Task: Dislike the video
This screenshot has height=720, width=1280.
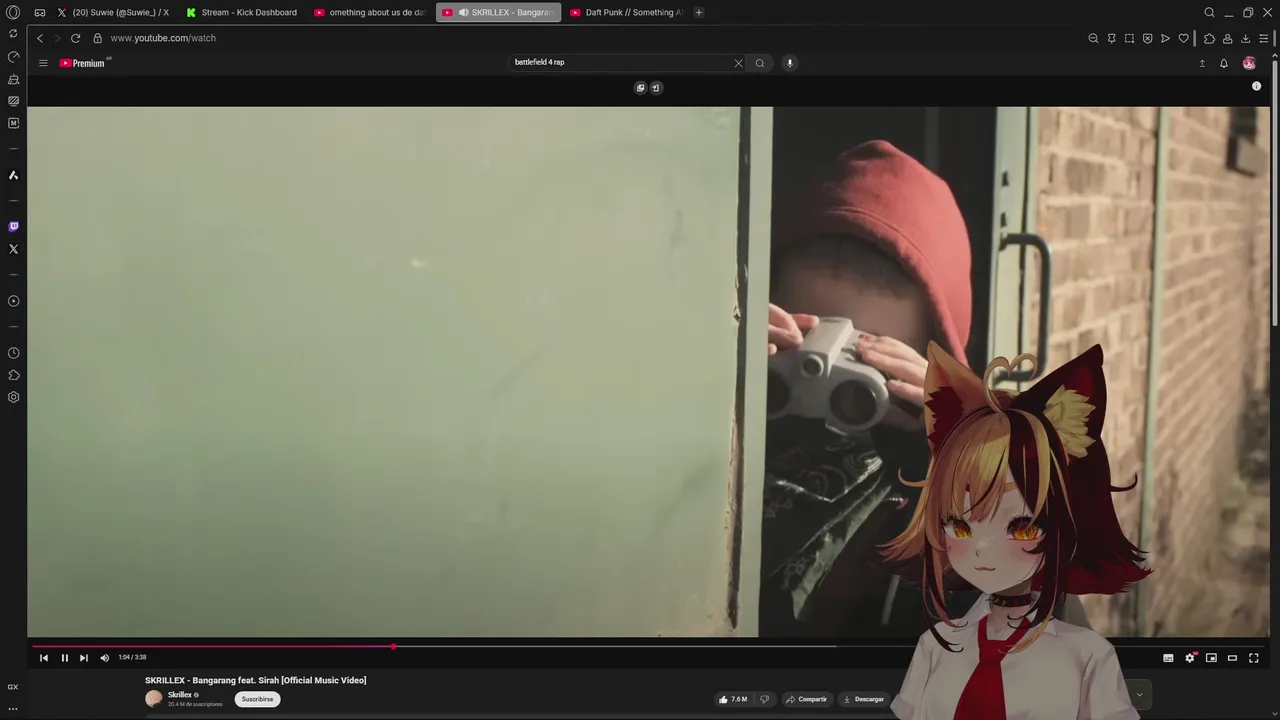Action: tap(765, 699)
